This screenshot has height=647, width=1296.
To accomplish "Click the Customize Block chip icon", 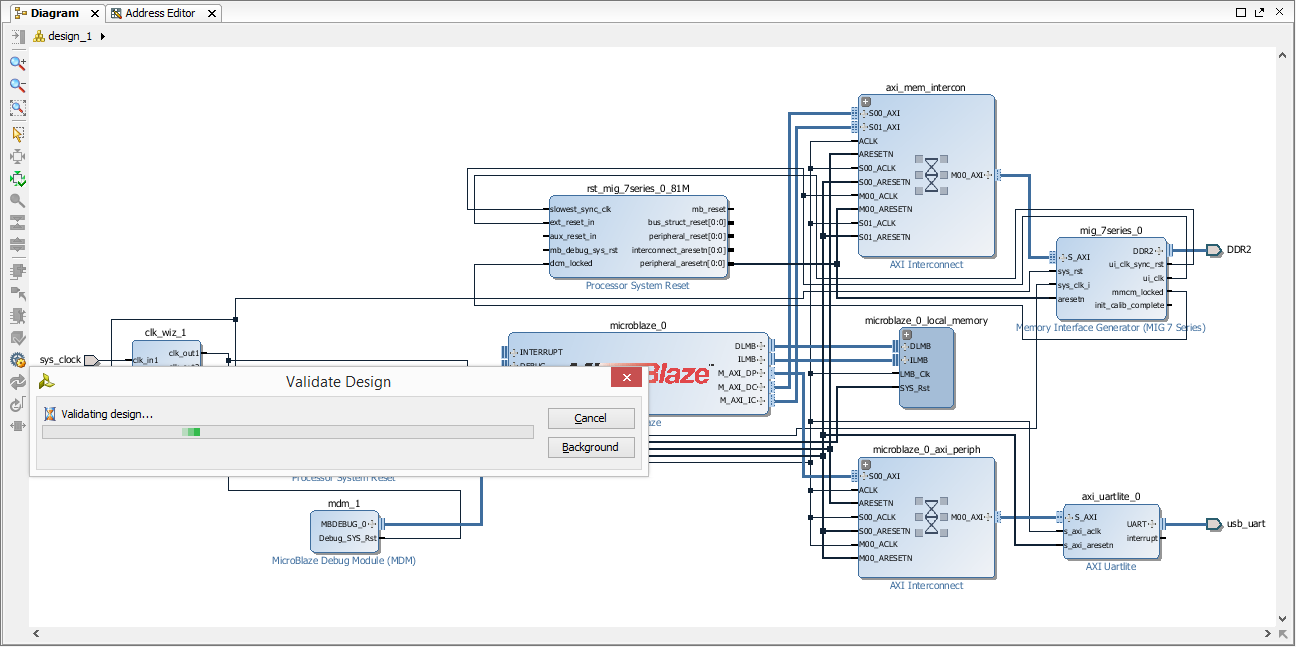I will pos(17,315).
